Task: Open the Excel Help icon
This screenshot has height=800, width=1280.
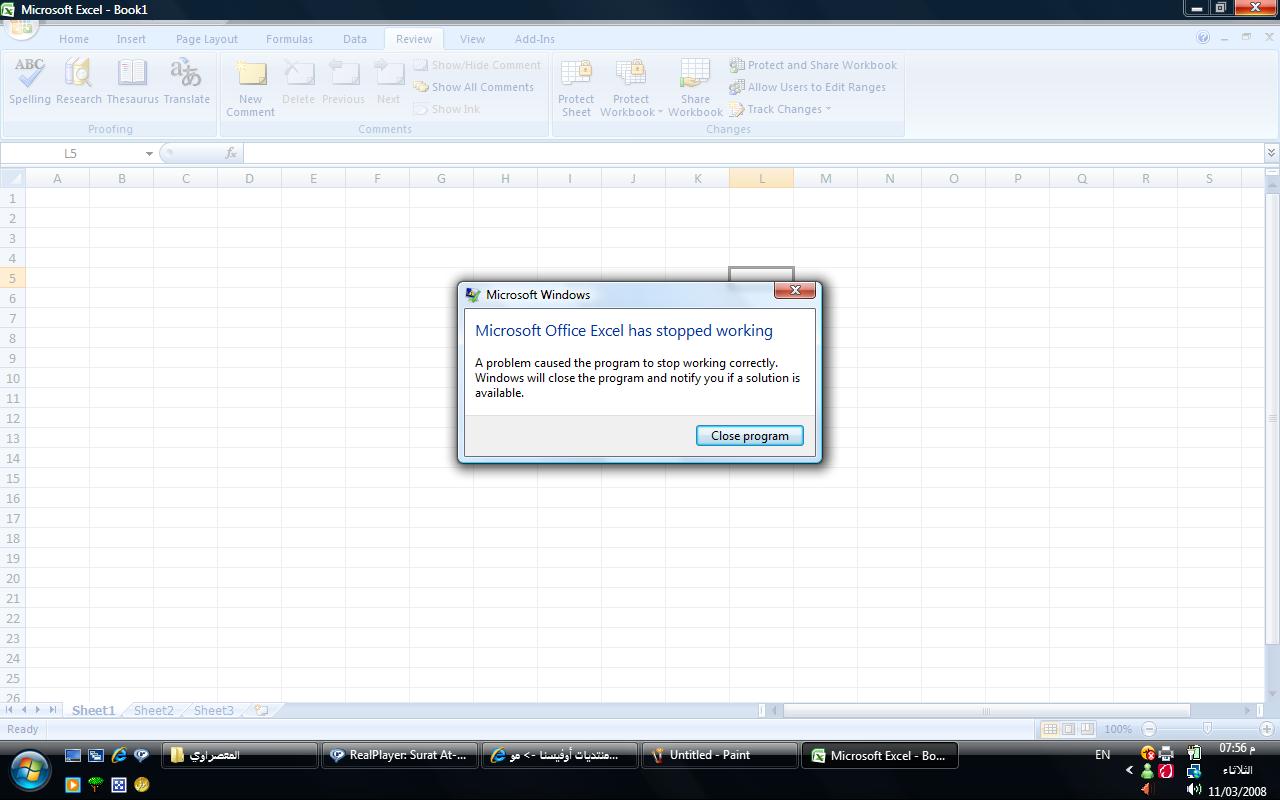Action: coord(1203,38)
